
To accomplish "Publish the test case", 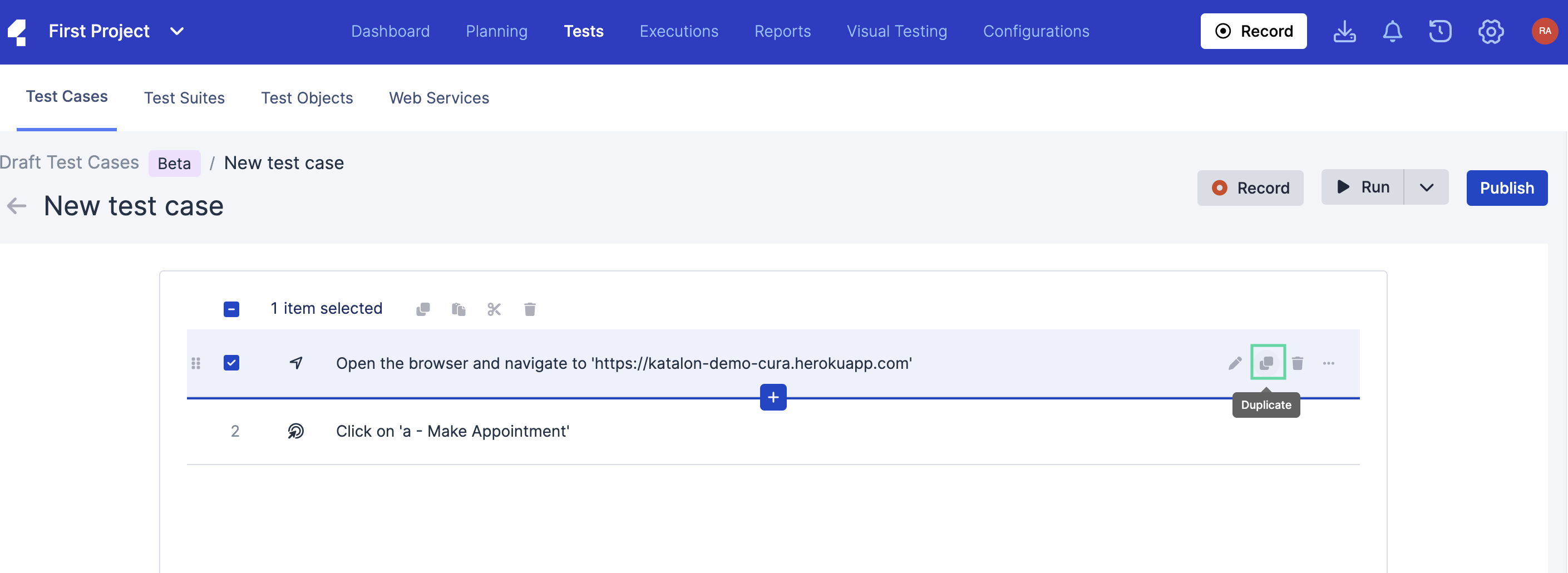I will [1507, 188].
